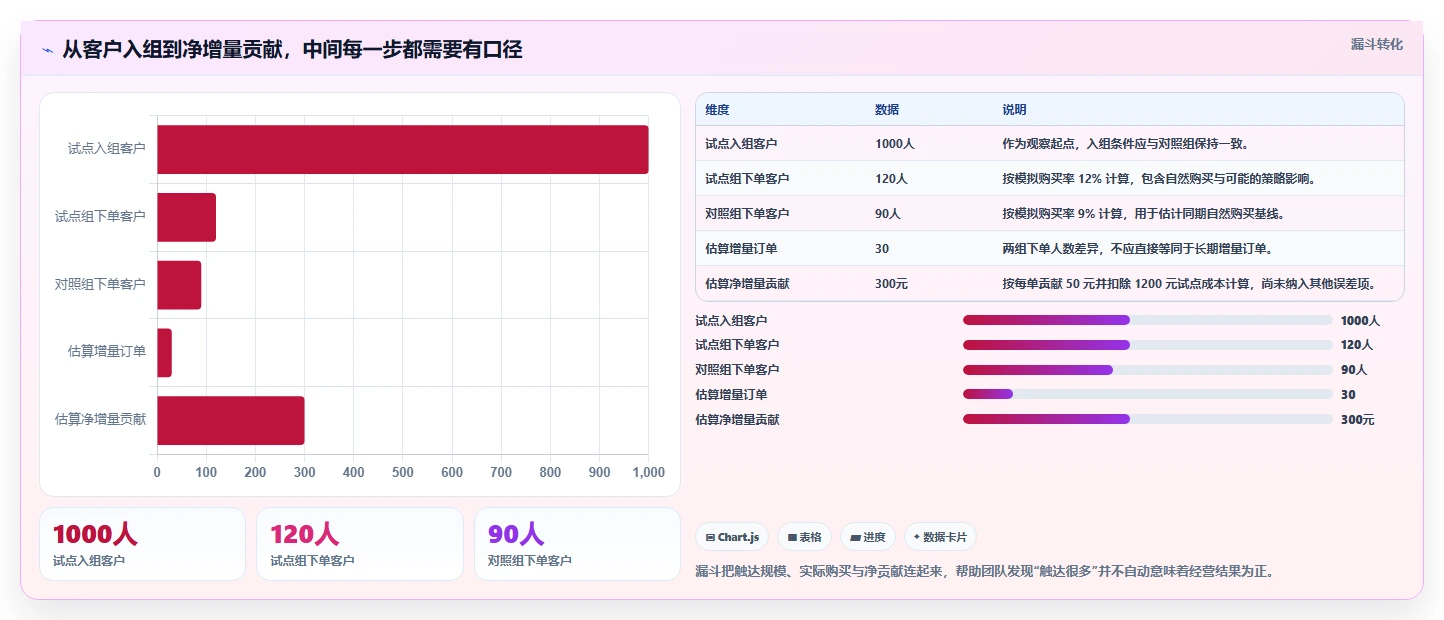1444x620 pixels.
Task: Click the 漏斗转化 tag in the header
Action: [x=1376, y=44]
